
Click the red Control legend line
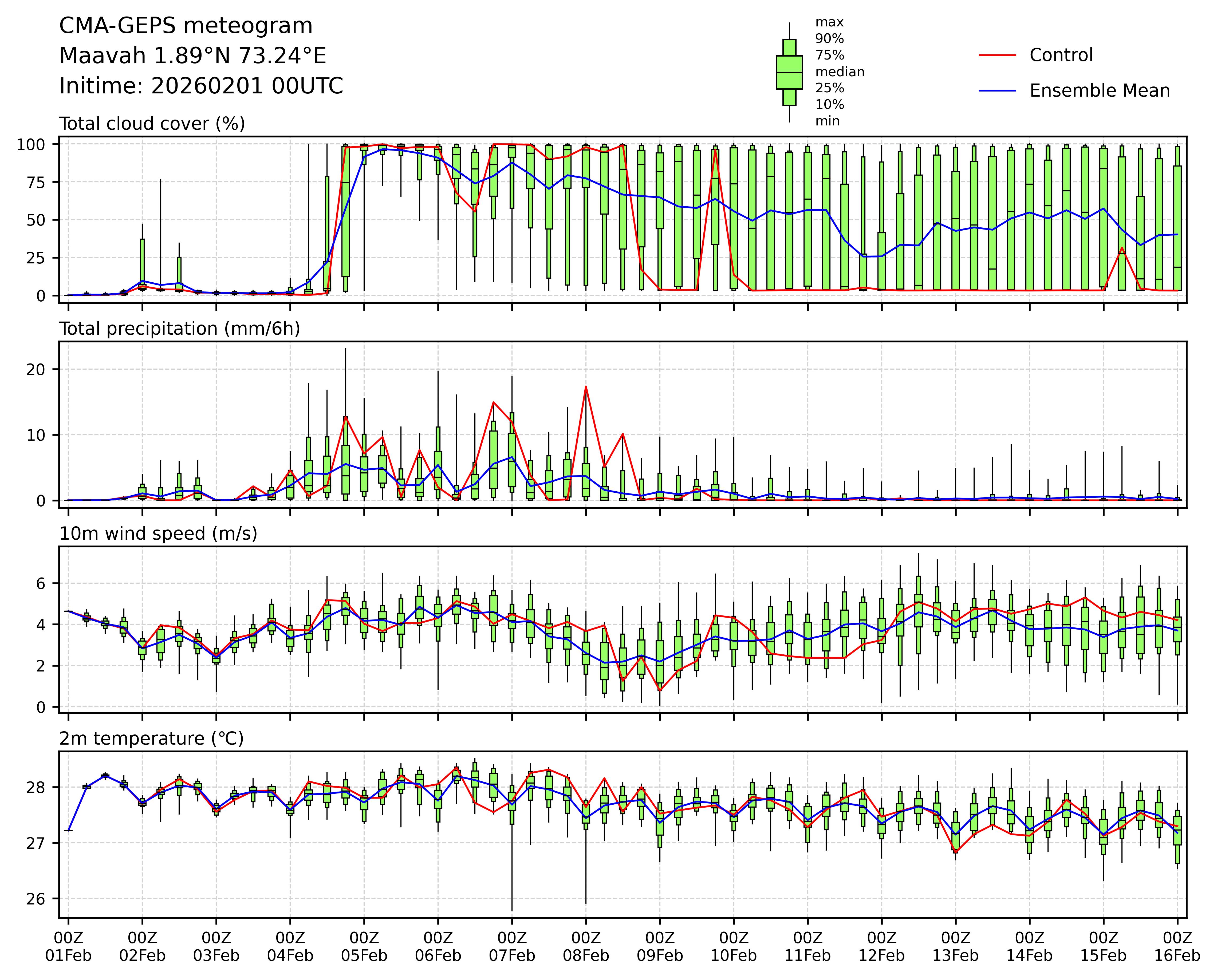point(997,55)
